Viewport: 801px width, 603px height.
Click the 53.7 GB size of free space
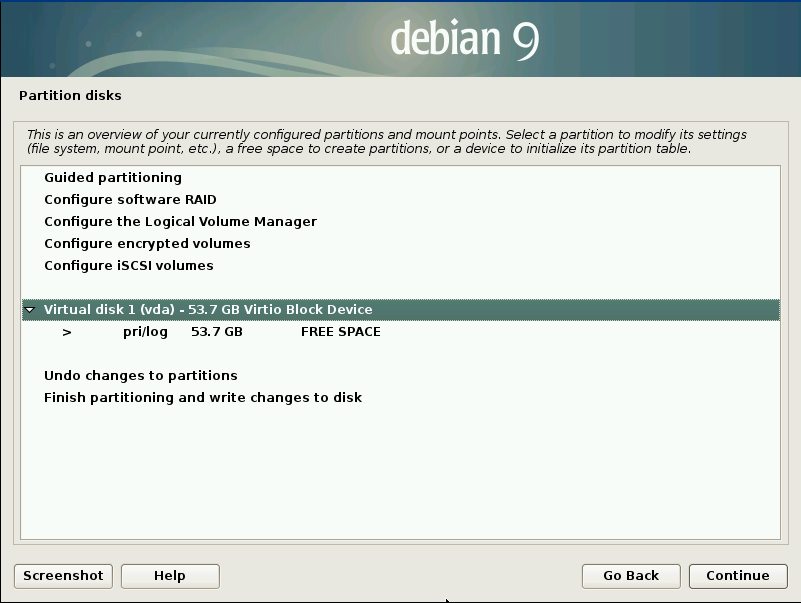(x=216, y=332)
